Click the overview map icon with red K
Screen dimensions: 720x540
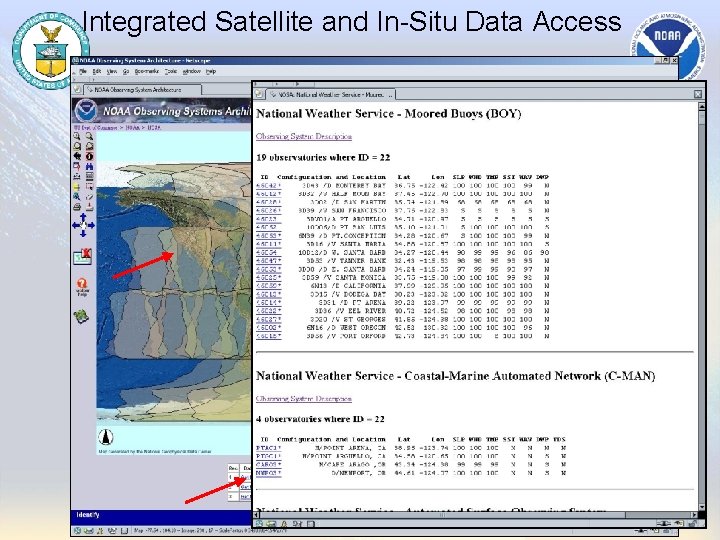(83, 256)
